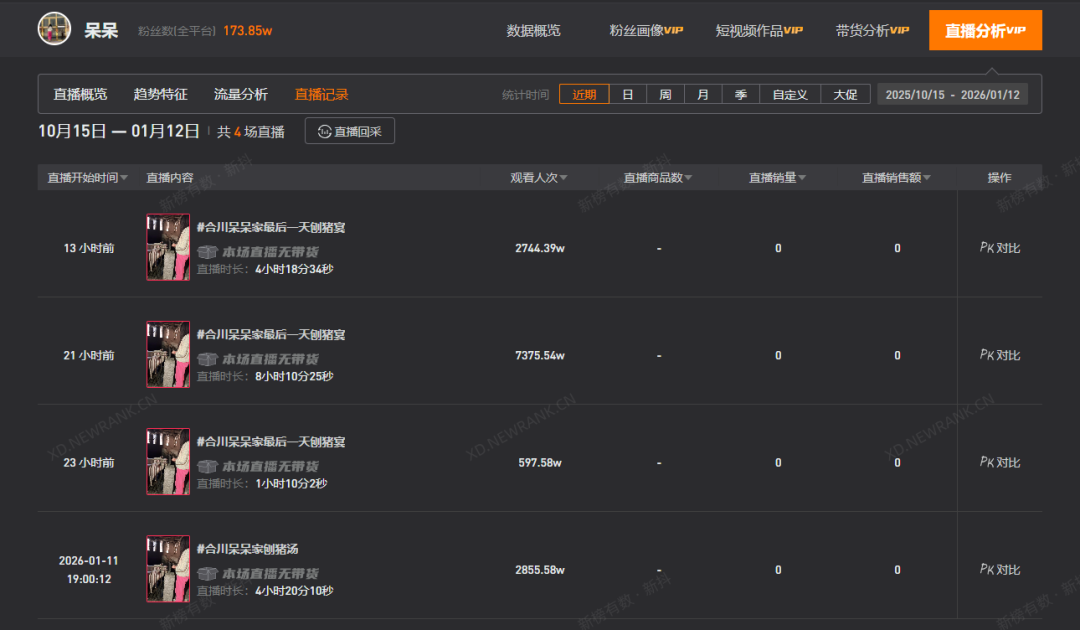Sort by 直播销售额 column header
The image size is (1080, 630).
896,178
